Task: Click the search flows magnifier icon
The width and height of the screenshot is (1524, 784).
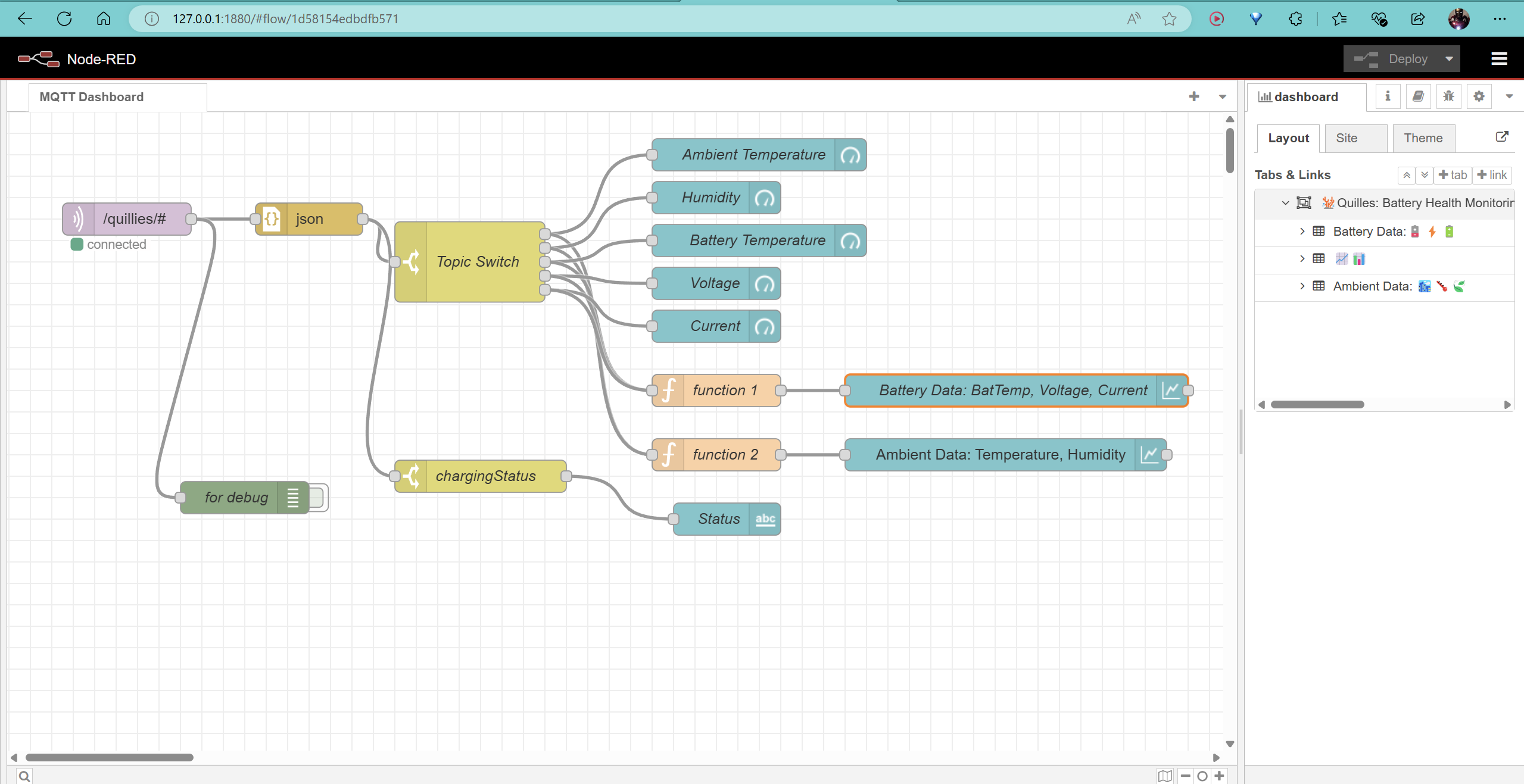Action: pyautogui.click(x=24, y=776)
